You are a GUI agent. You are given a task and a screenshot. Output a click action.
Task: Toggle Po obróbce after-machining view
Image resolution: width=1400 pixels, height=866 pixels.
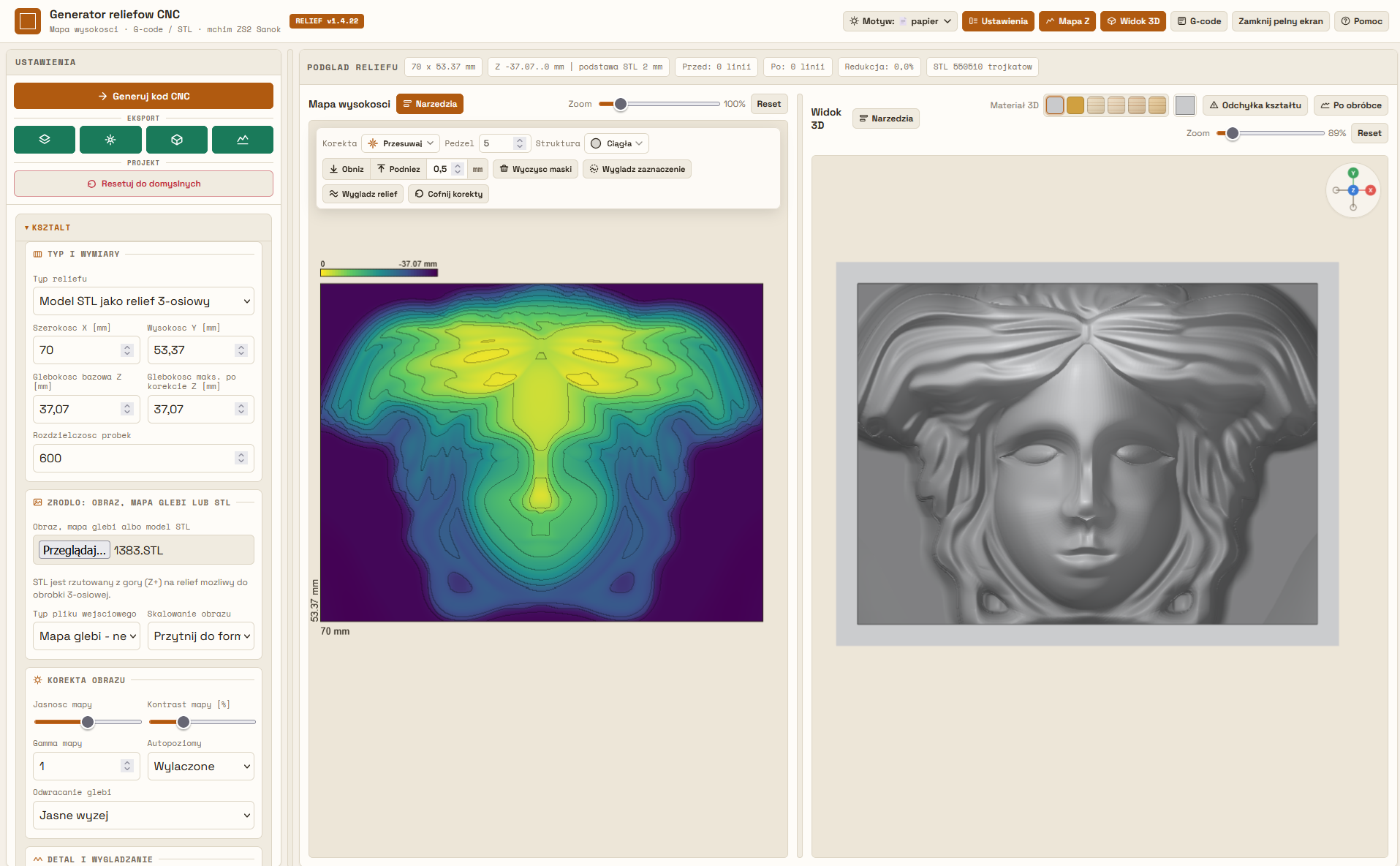(1350, 105)
